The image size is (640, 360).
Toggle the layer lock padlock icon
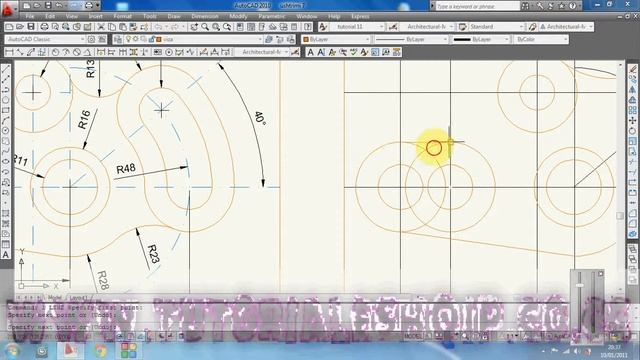[x=151, y=39]
